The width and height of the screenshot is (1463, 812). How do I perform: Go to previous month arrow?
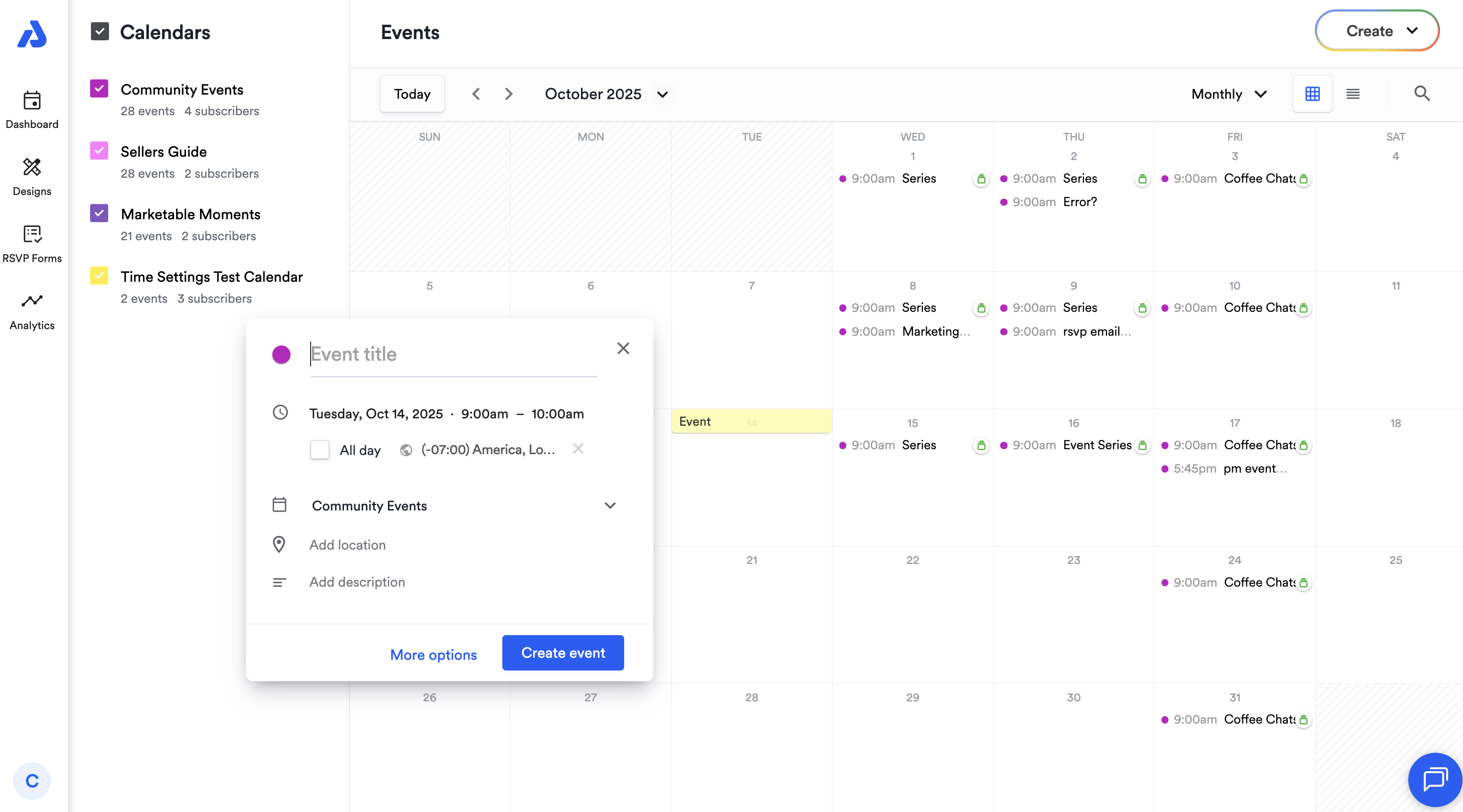(476, 94)
